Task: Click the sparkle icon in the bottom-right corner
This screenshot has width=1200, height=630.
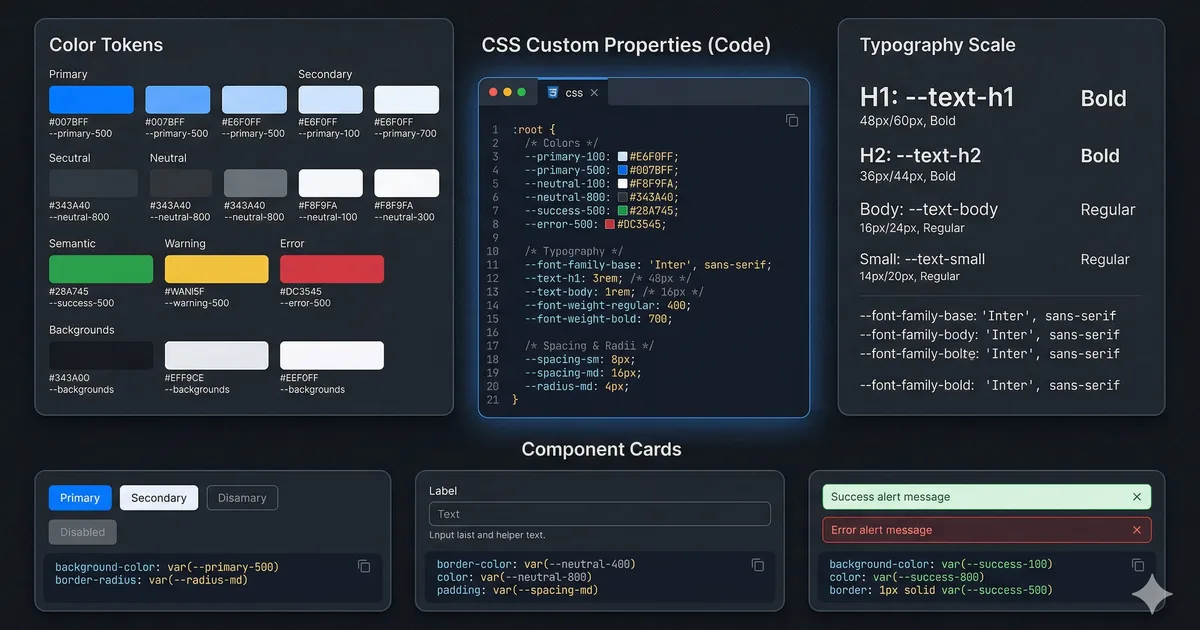Action: (x=1152, y=594)
